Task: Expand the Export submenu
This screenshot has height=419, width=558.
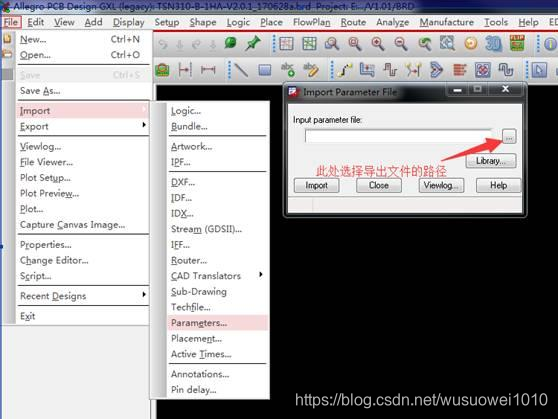Action: tap(83, 126)
